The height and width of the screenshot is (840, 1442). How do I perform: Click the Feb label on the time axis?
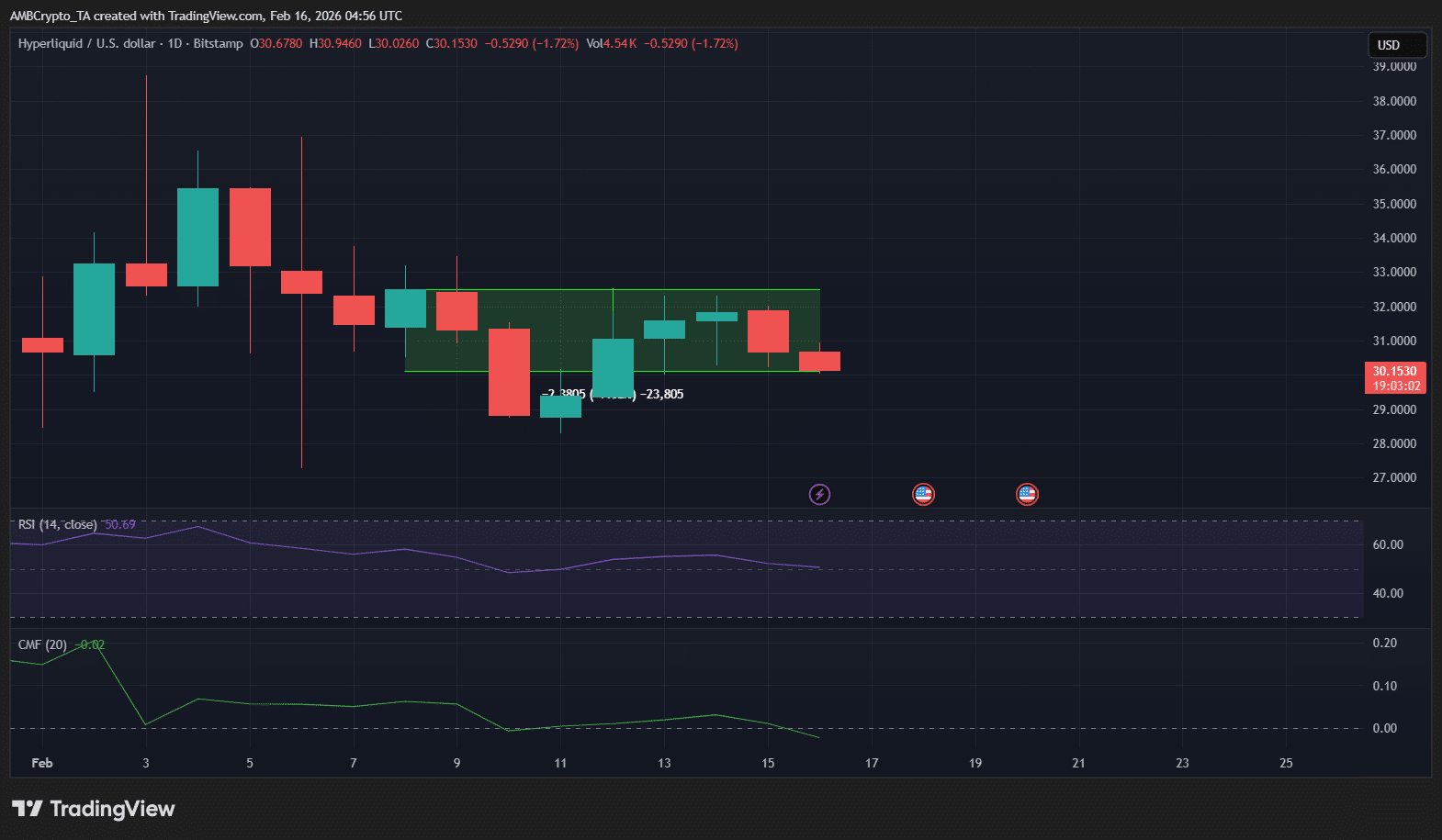click(x=42, y=763)
